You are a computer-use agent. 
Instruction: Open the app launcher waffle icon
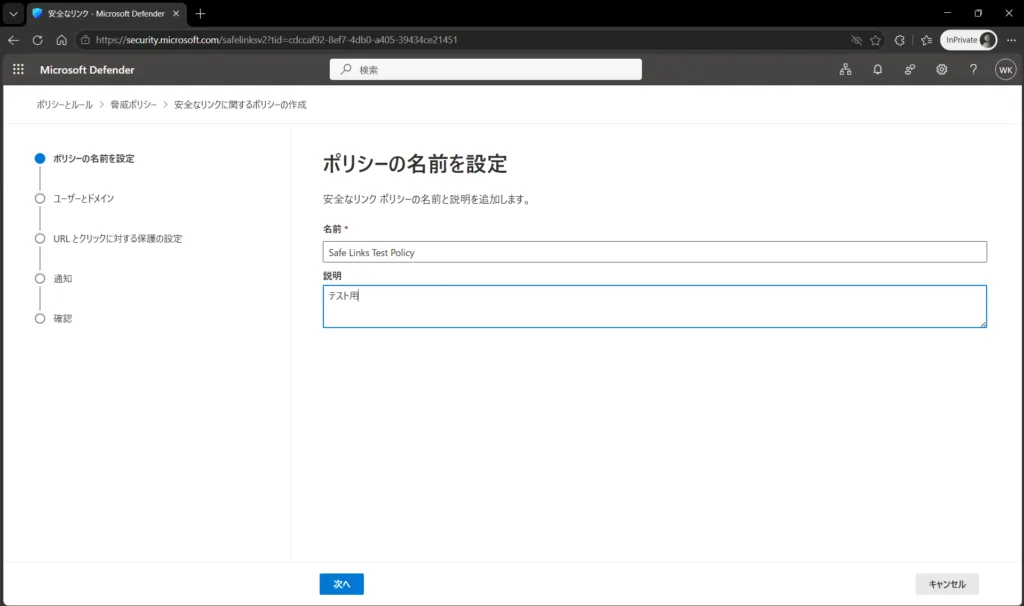click(18, 69)
